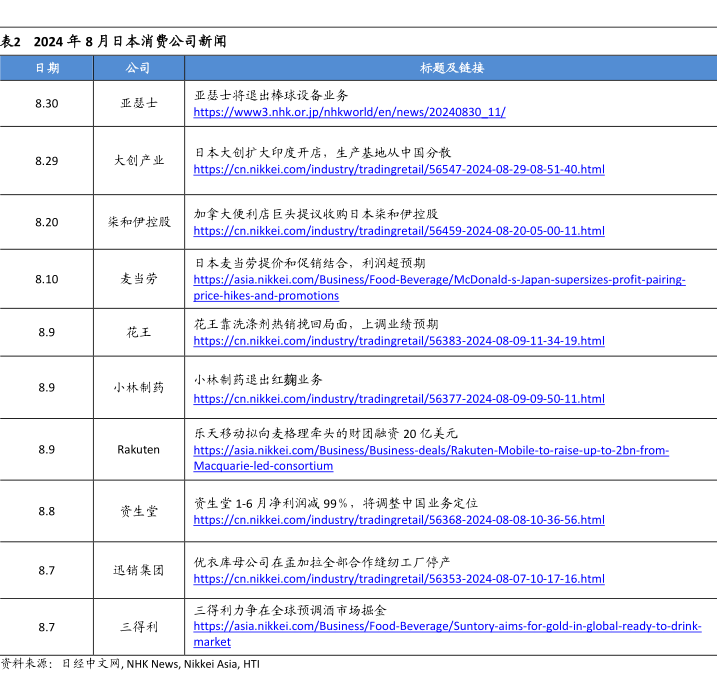The width and height of the screenshot is (717, 686).
Task: Click the headline 亚瑟士将退出棒球设备业务
Action: coord(271,95)
